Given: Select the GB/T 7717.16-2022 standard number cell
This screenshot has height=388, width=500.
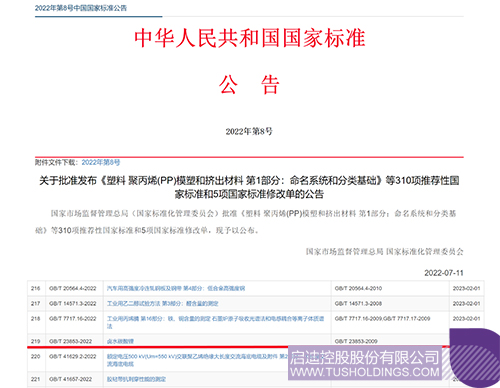Looking at the screenshot, I should click(x=73, y=319).
